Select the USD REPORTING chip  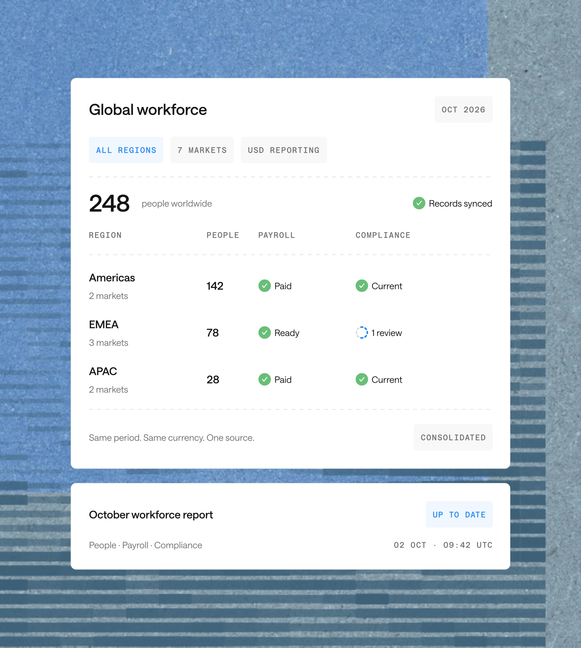(283, 150)
